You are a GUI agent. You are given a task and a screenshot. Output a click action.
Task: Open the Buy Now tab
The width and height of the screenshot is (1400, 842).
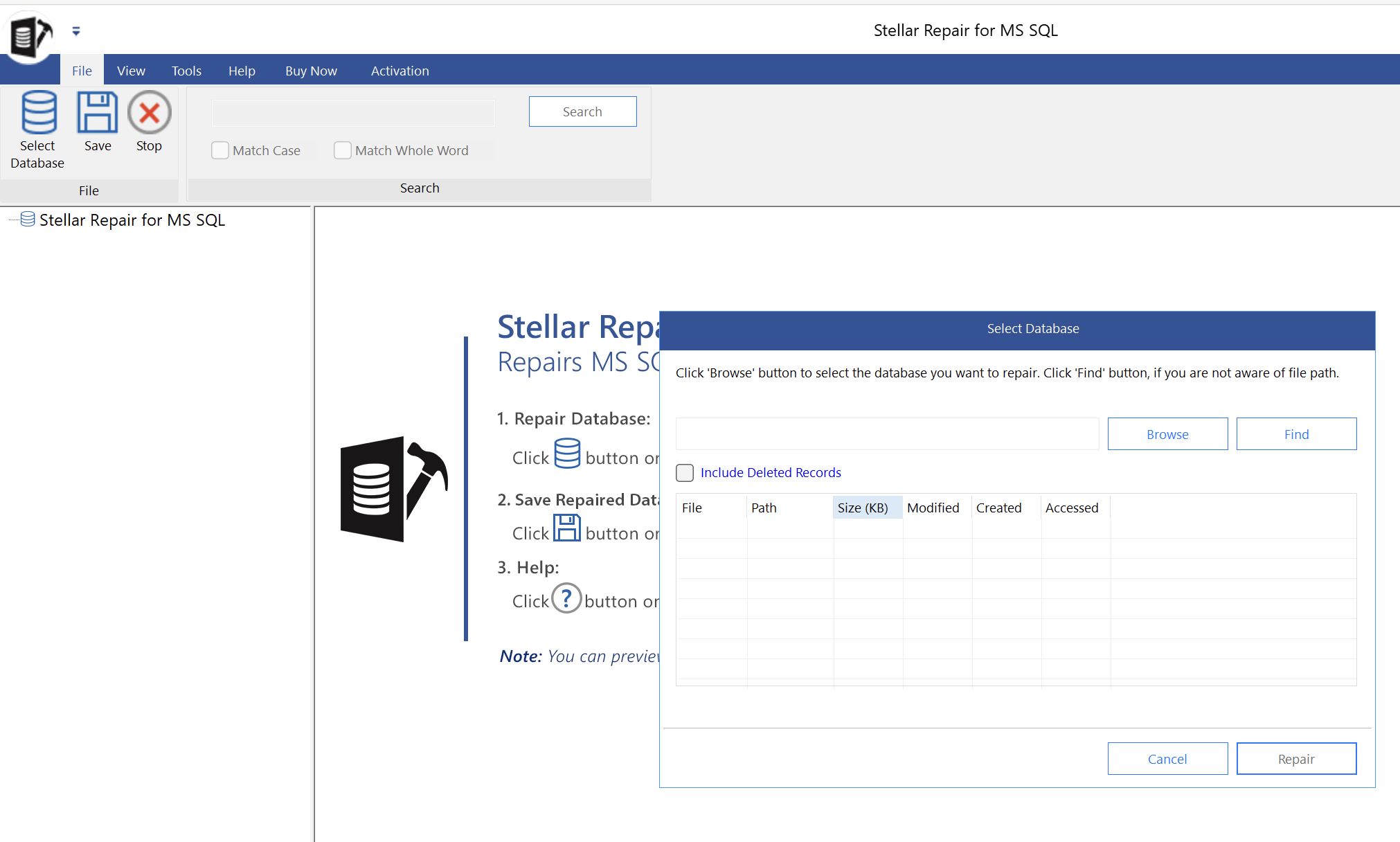click(x=311, y=71)
